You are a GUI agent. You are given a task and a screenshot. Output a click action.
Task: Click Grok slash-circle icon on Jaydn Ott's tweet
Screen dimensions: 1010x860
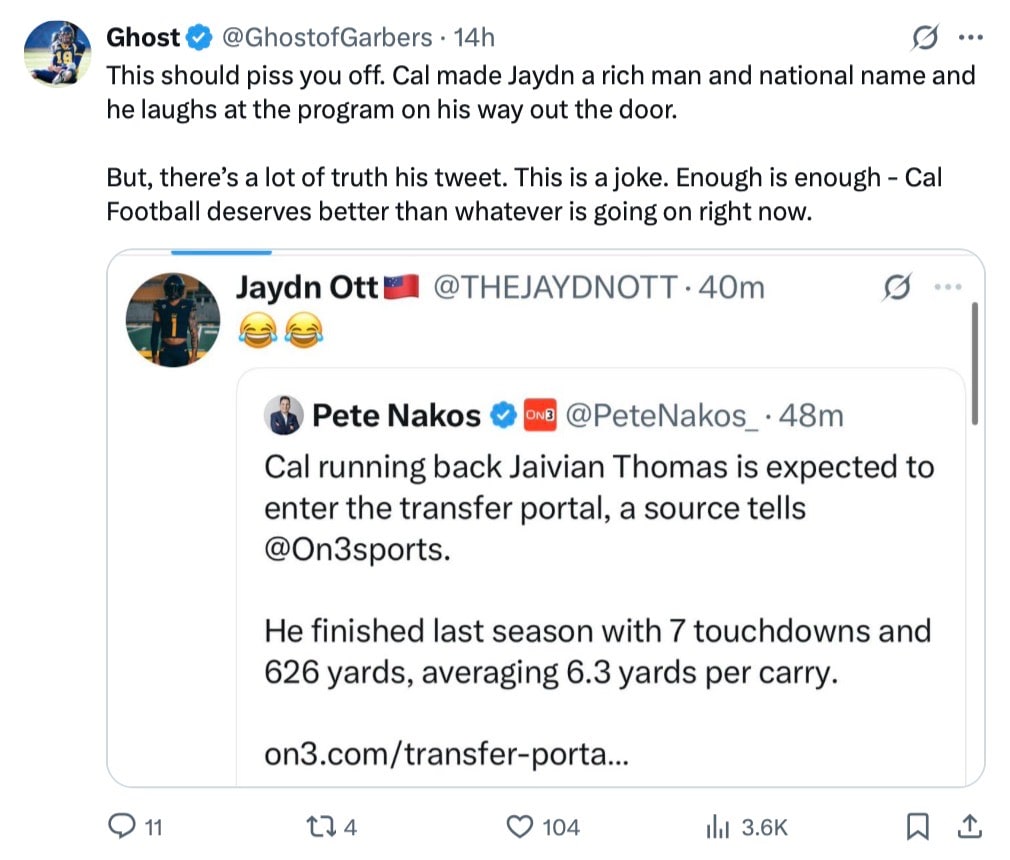tap(897, 287)
